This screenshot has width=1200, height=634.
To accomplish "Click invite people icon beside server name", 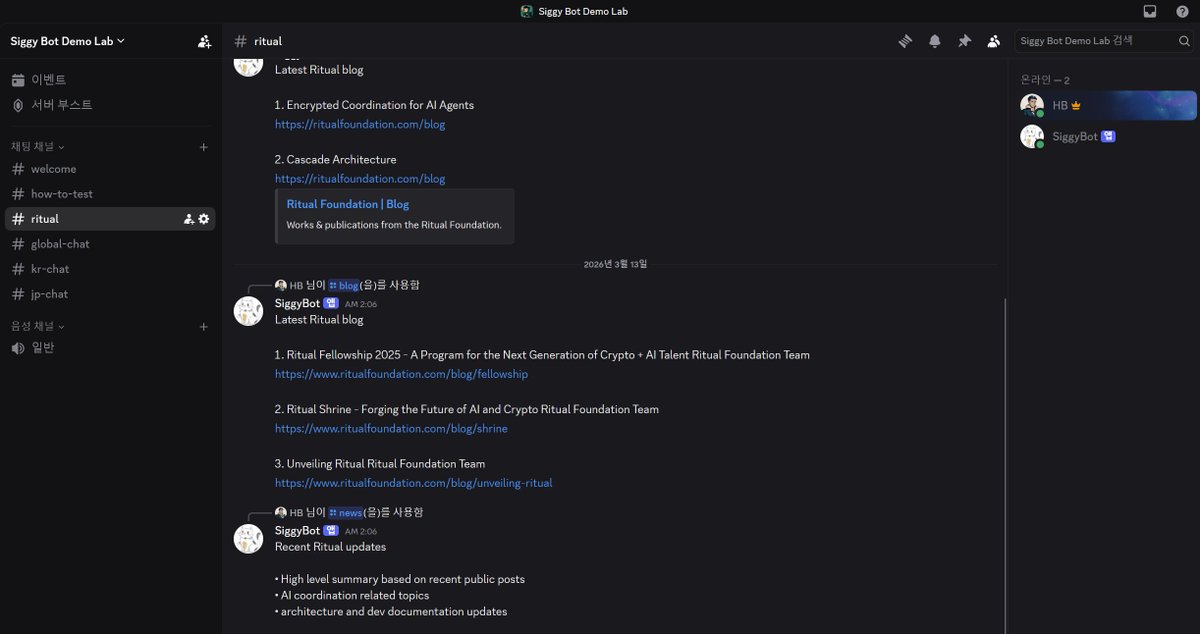I will pyautogui.click(x=204, y=41).
